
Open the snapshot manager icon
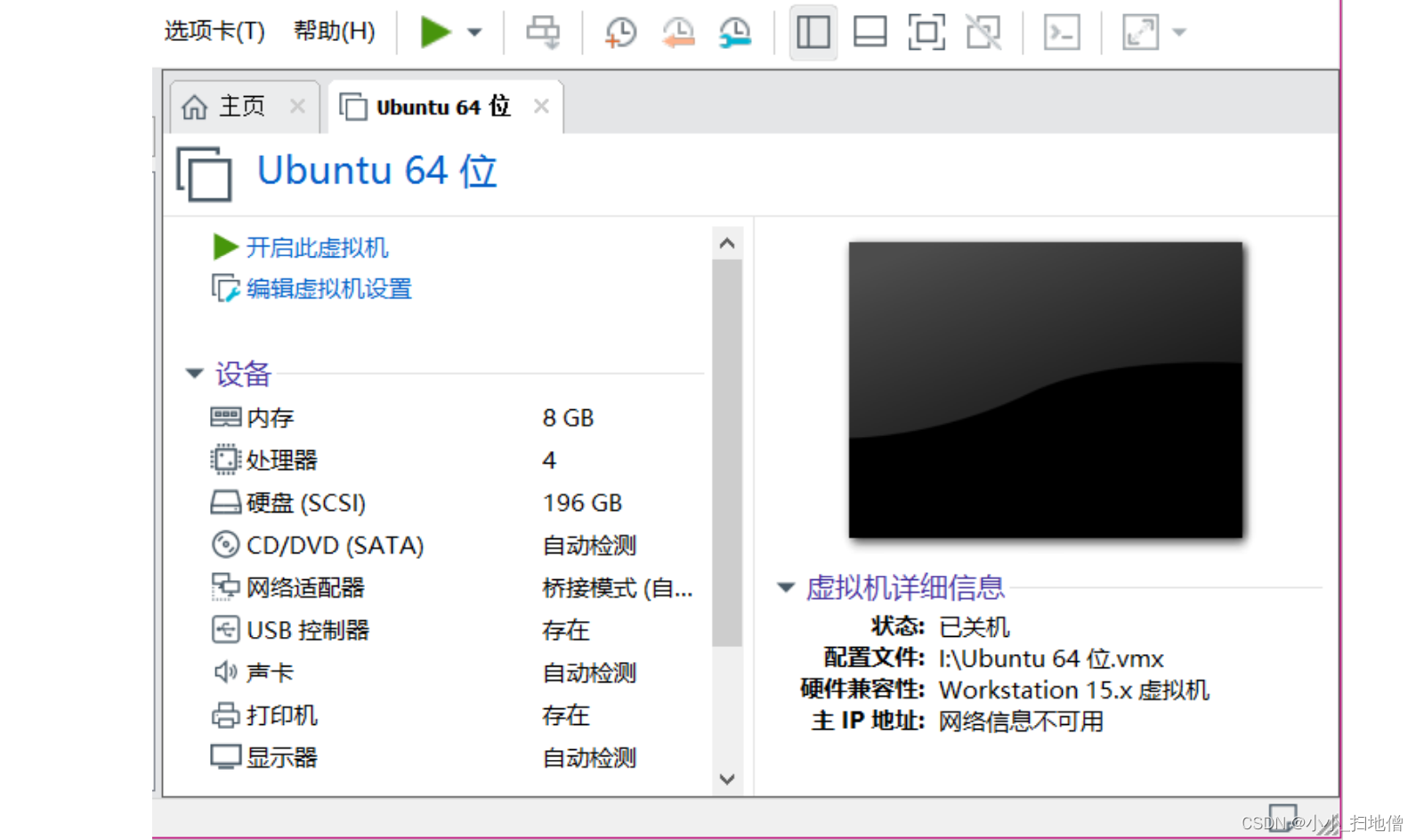pos(735,32)
